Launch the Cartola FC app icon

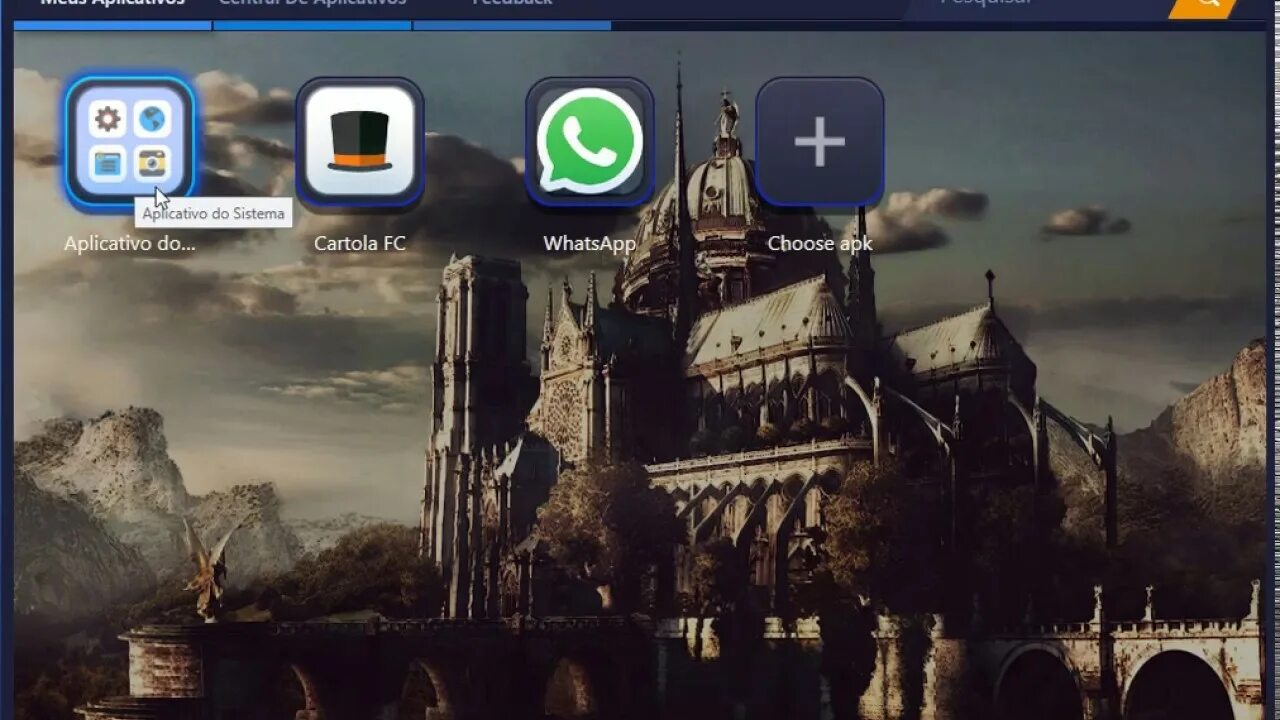coord(360,142)
